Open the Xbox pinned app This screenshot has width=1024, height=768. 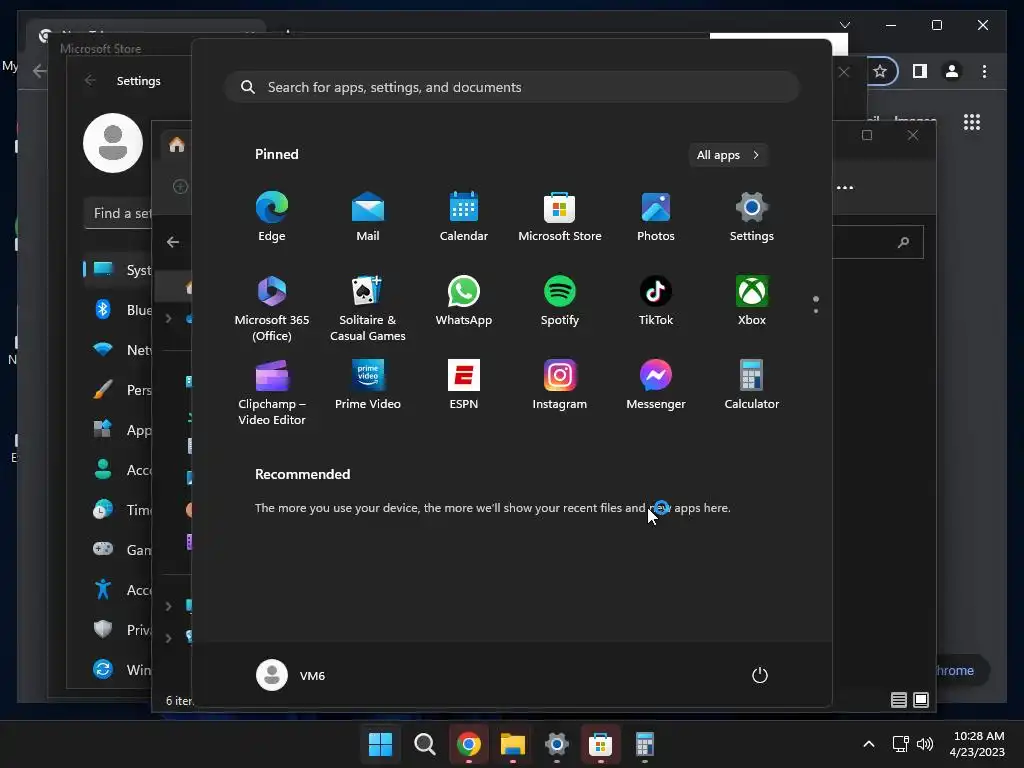click(752, 300)
